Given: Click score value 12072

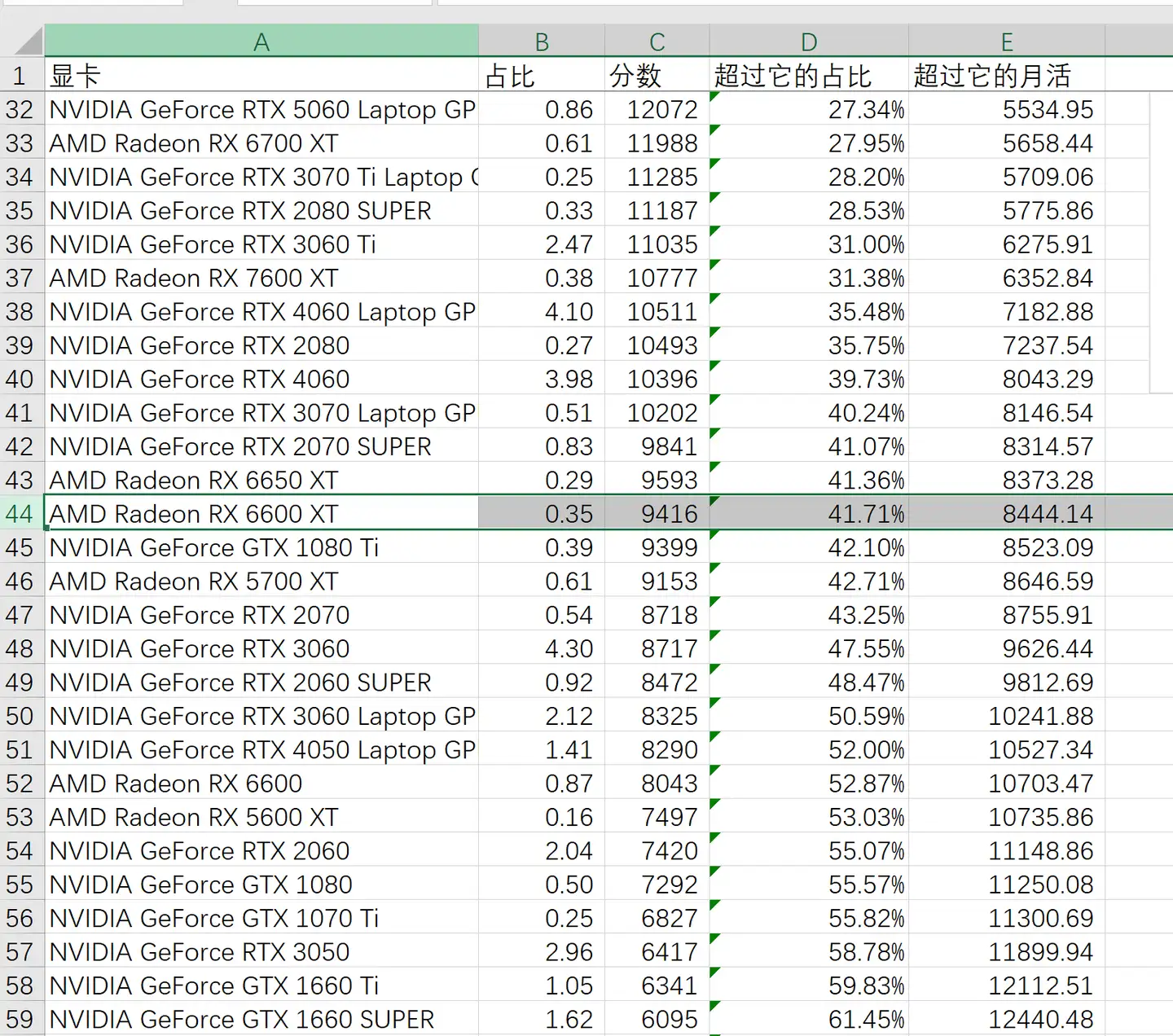Looking at the screenshot, I should coord(657,109).
